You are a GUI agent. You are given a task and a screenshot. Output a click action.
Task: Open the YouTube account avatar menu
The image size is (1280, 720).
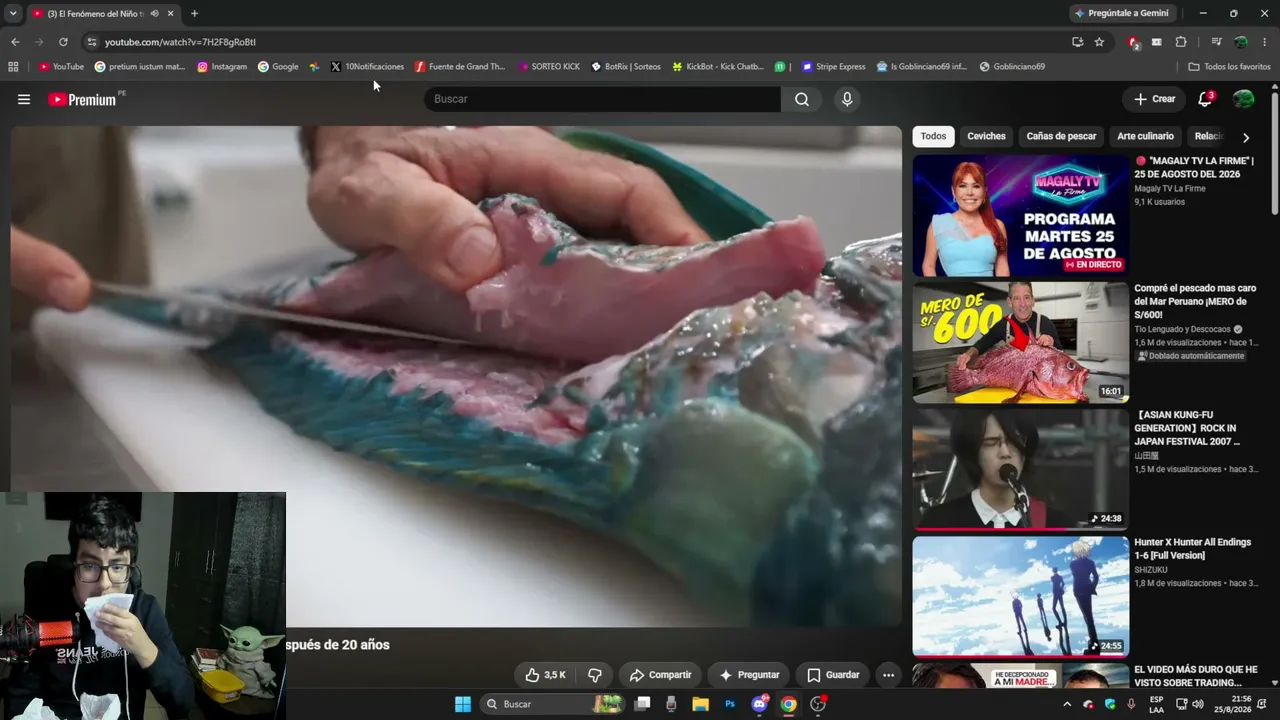tap(1243, 99)
